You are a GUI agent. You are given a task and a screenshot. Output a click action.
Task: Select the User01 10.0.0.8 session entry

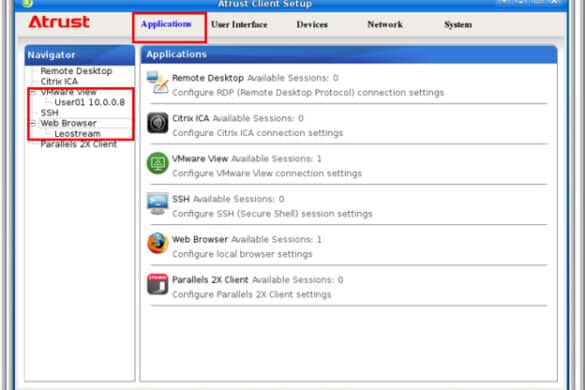click(x=90, y=102)
